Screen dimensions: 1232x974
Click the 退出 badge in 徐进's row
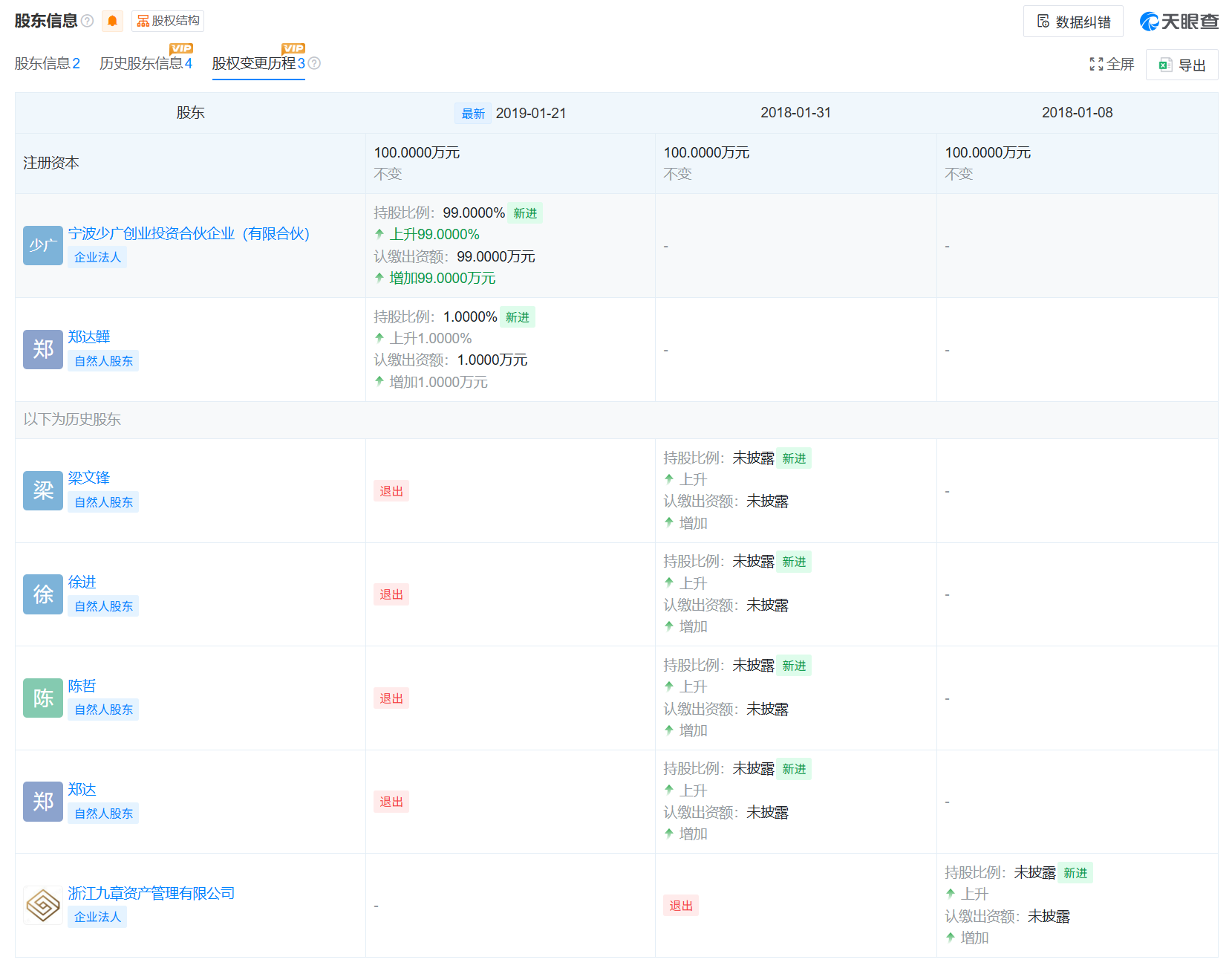pos(391,594)
